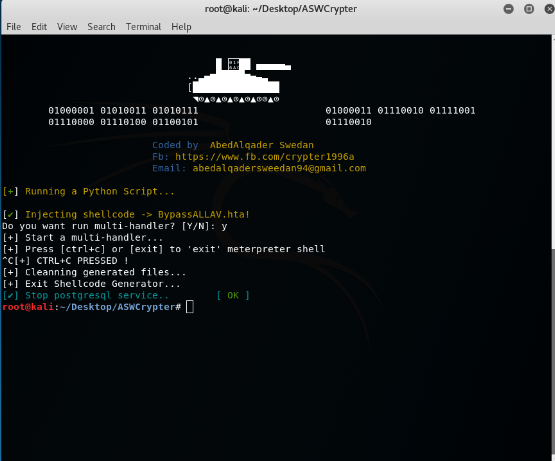Minimize the terminal window
The height and width of the screenshot is (461, 555).
click(x=509, y=9)
